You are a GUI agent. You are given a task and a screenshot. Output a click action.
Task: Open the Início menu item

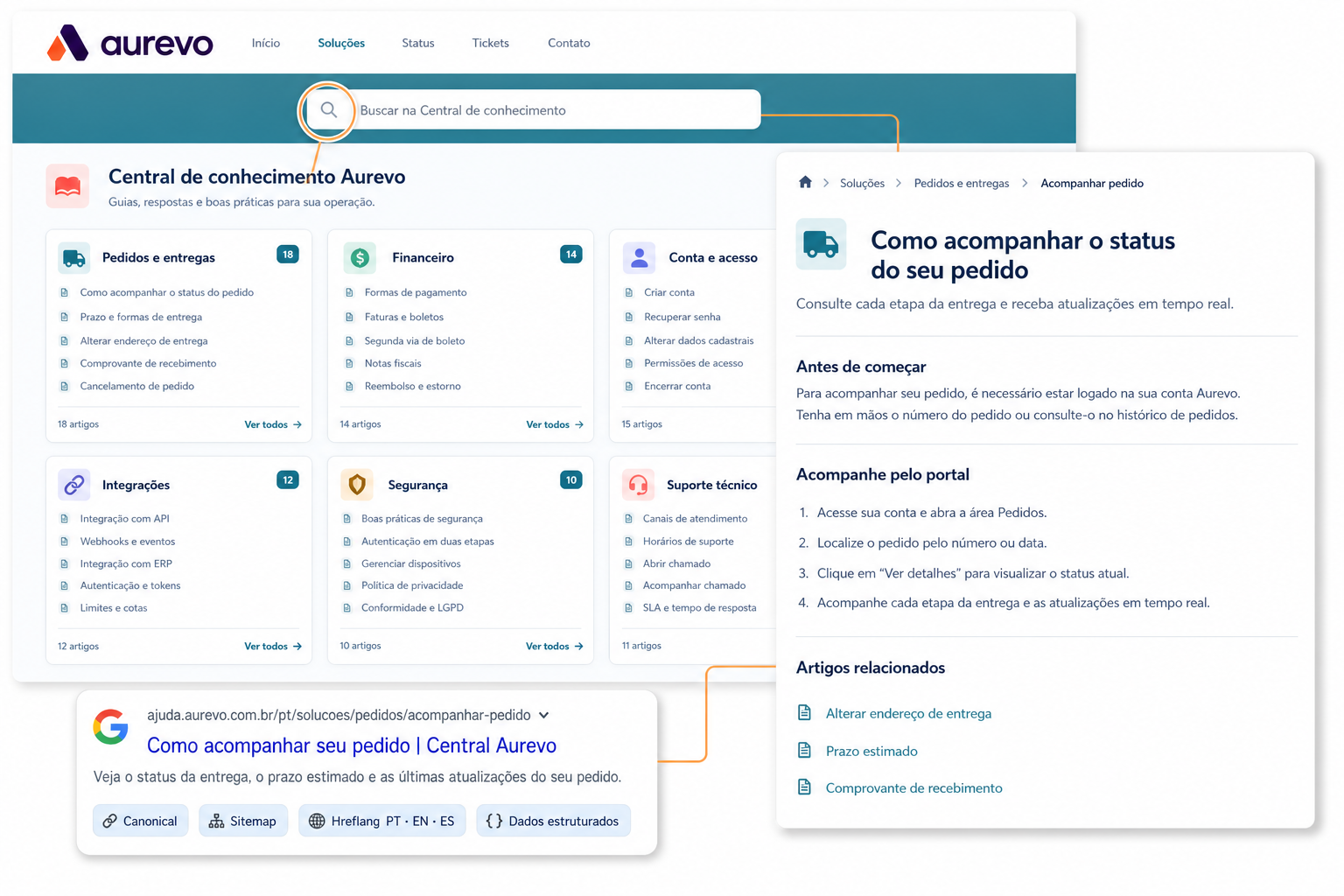point(266,43)
